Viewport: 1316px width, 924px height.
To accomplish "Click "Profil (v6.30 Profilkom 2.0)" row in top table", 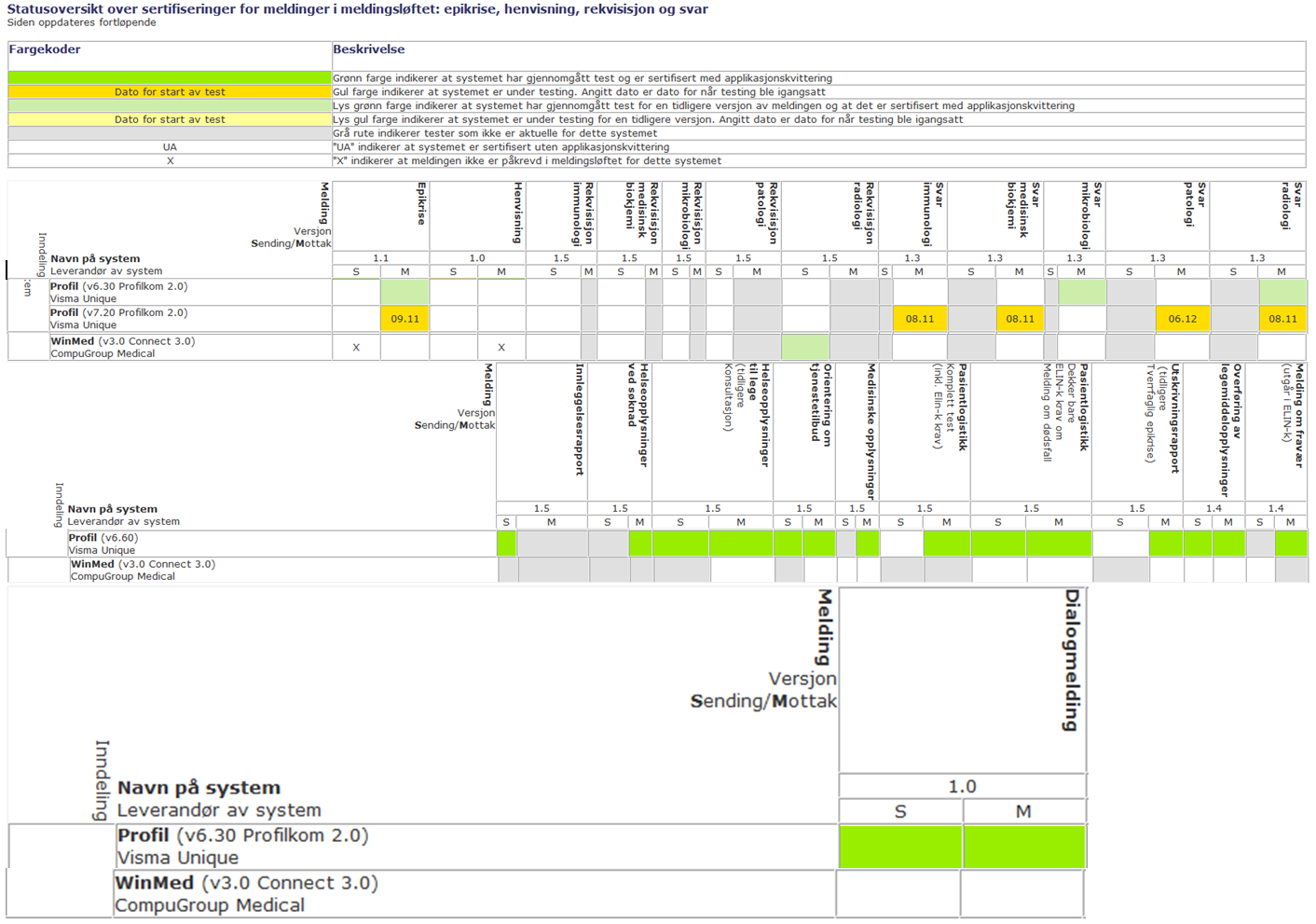I will point(118,286).
